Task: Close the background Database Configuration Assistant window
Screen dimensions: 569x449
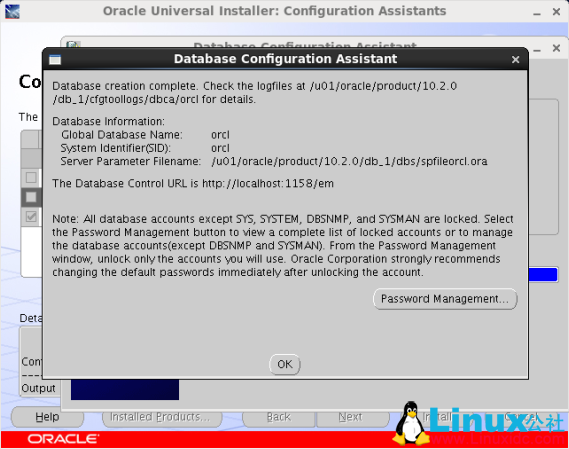Action: (x=556, y=48)
